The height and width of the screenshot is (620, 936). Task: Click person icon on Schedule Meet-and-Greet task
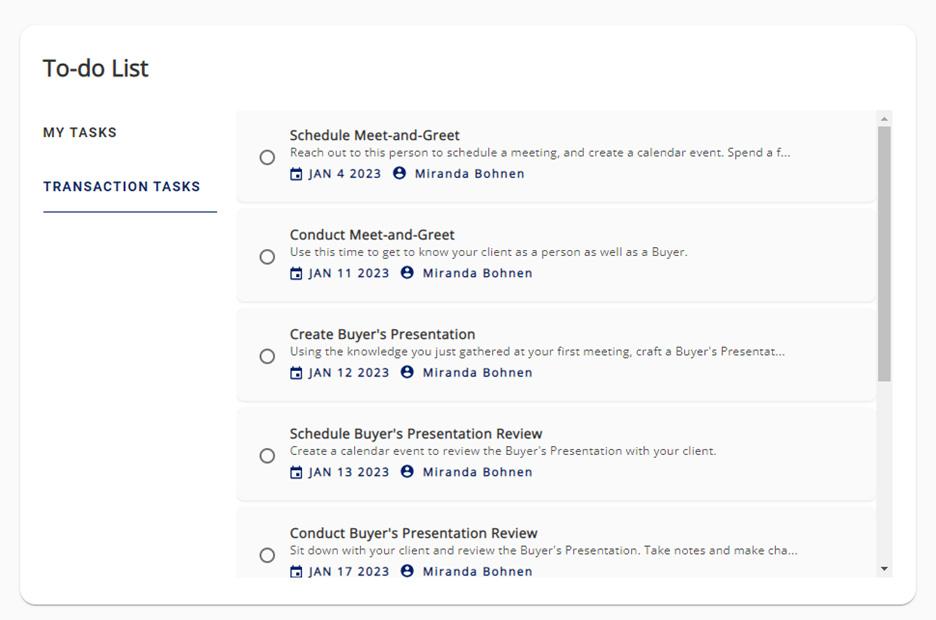(x=399, y=173)
